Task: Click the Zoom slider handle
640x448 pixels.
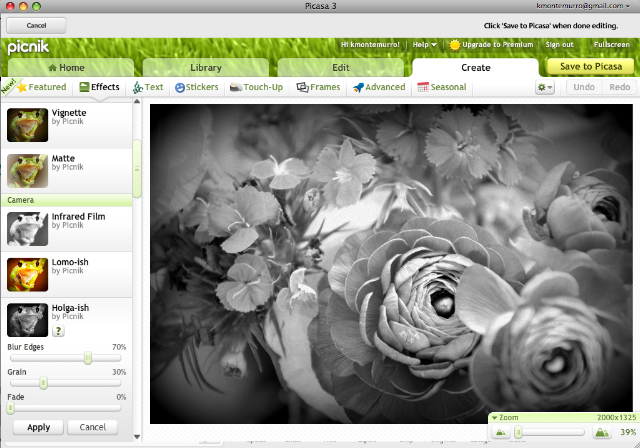Action: (518, 432)
